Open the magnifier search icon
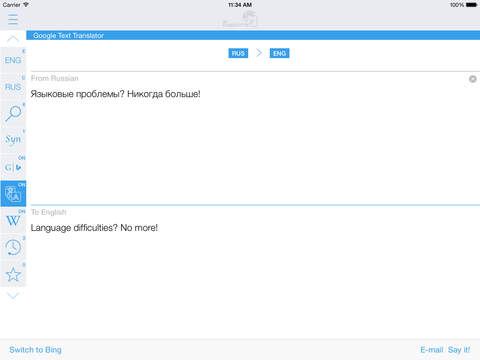 pyautogui.click(x=13, y=113)
